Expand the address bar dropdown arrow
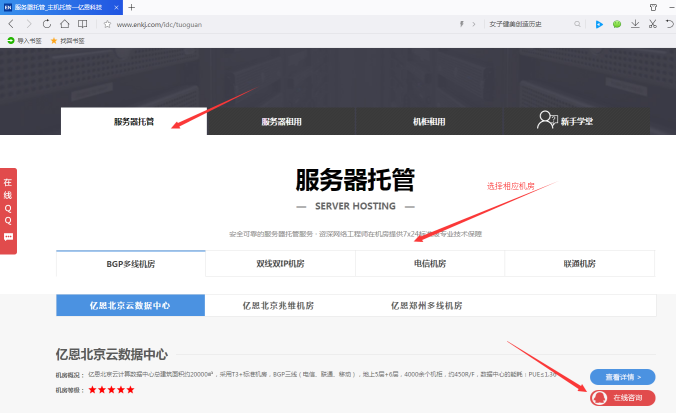This screenshot has height=413, width=676. (x=474, y=23)
